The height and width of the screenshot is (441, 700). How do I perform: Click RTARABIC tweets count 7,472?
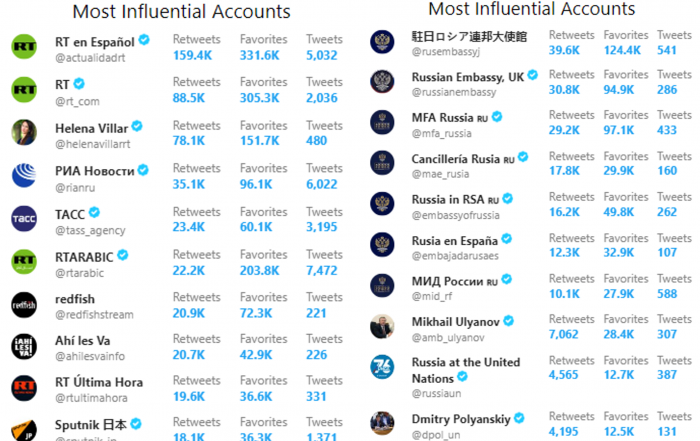click(x=321, y=270)
